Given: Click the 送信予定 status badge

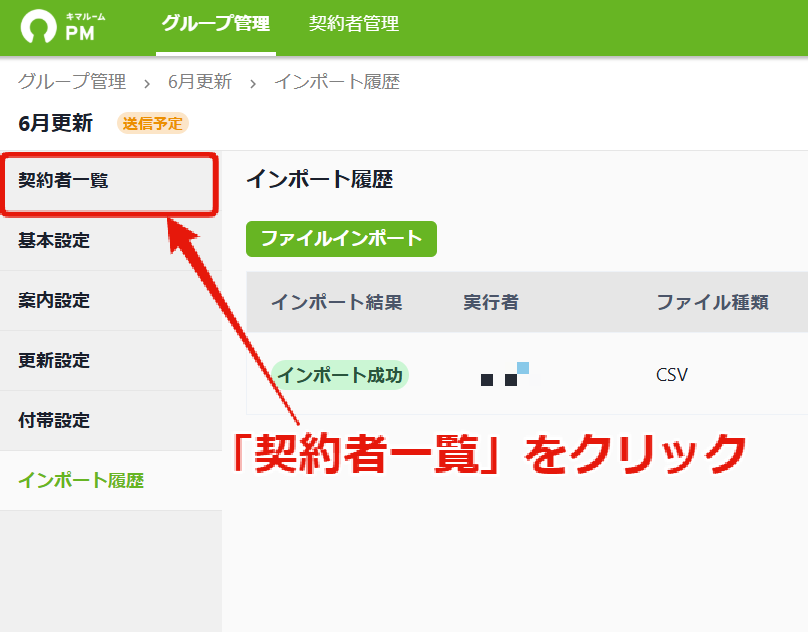Looking at the screenshot, I should point(153,124).
